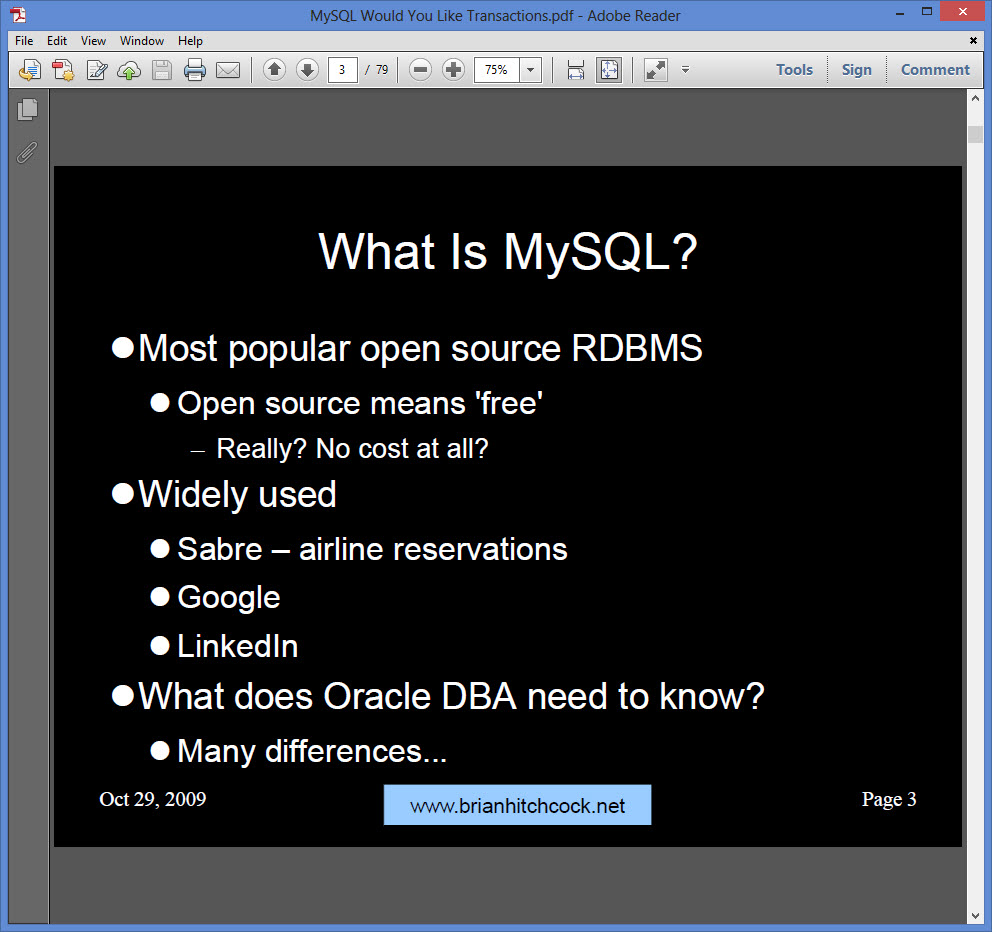This screenshot has height=932, width=992.
Task: Open the zoom percentage dropdown
Action: tap(531, 70)
